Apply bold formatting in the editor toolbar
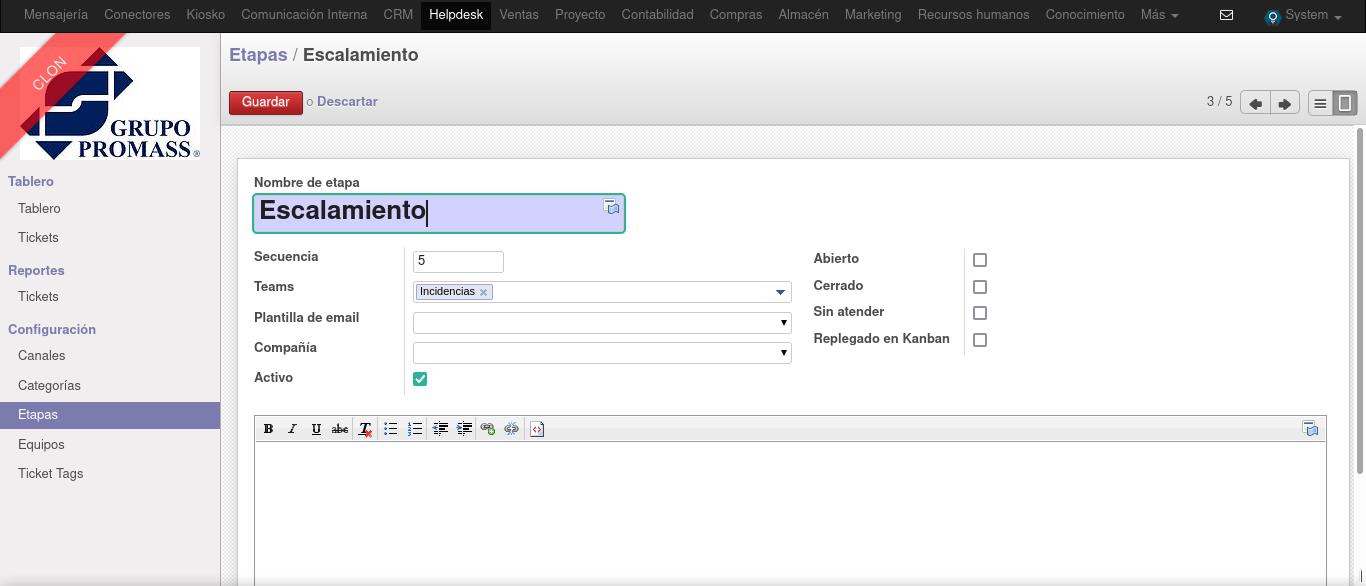The width and height of the screenshot is (1366, 586). click(268, 429)
